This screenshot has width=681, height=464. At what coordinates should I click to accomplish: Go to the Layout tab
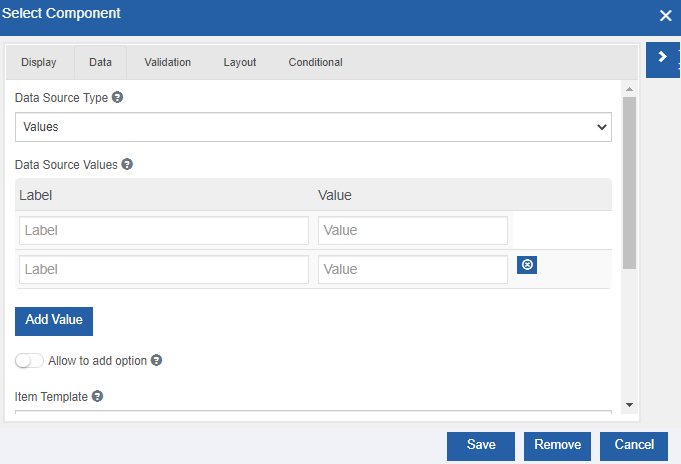click(x=240, y=62)
